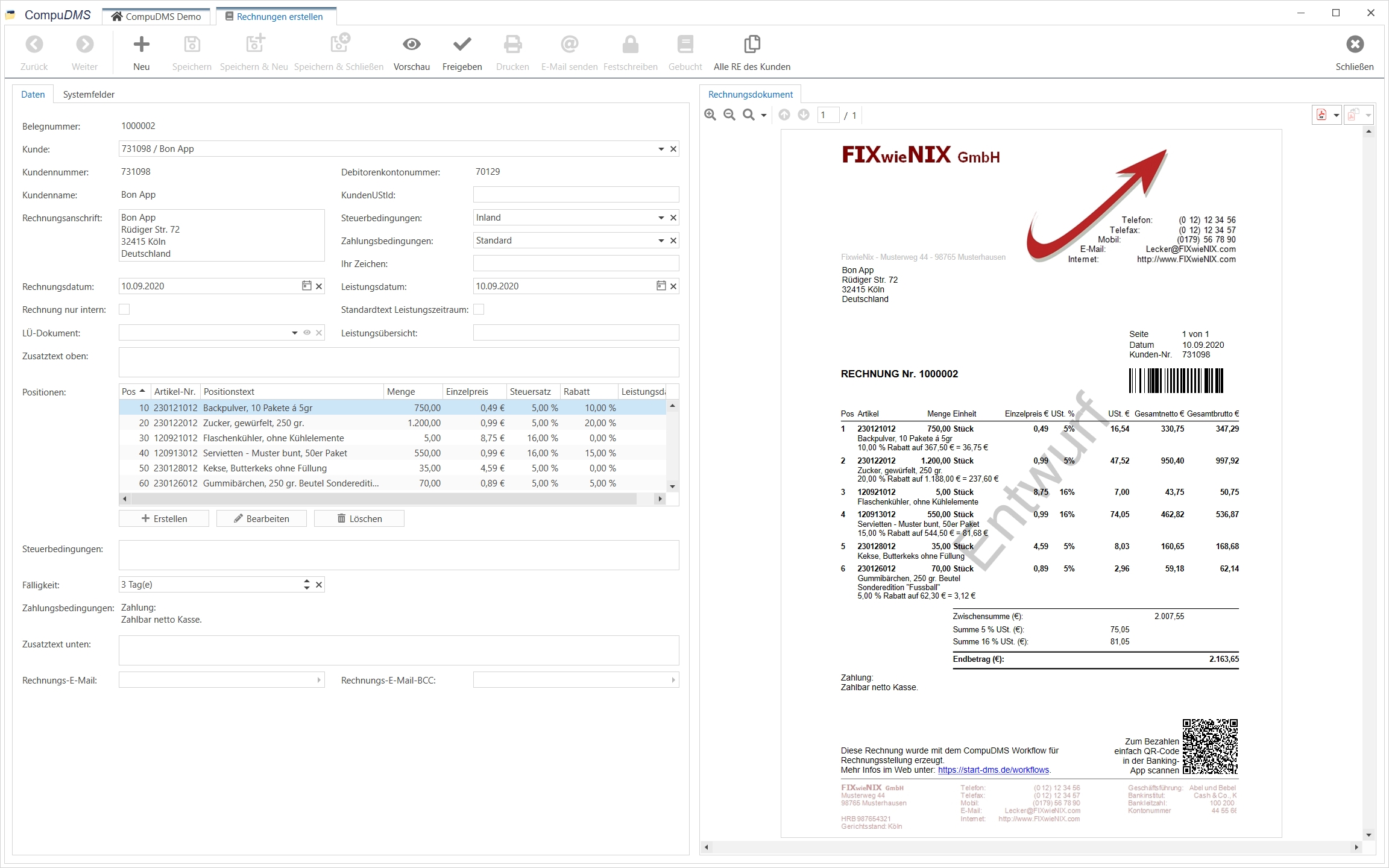The height and width of the screenshot is (868, 1389).
Task: Enable the Rechnung nur intern checkbox
Action: [124, 309]
